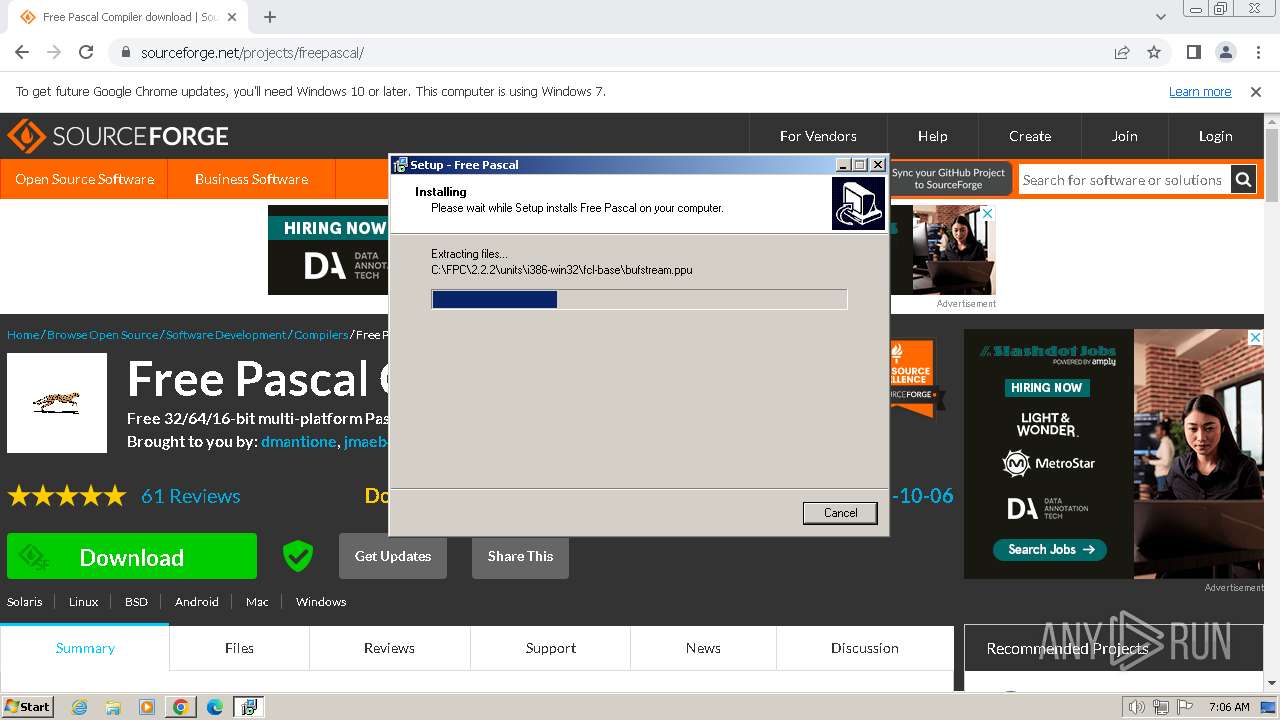Viewport: 1280px width, 720px height.
Task: Select the Windows platform link
Action: [x=321, y=602]
